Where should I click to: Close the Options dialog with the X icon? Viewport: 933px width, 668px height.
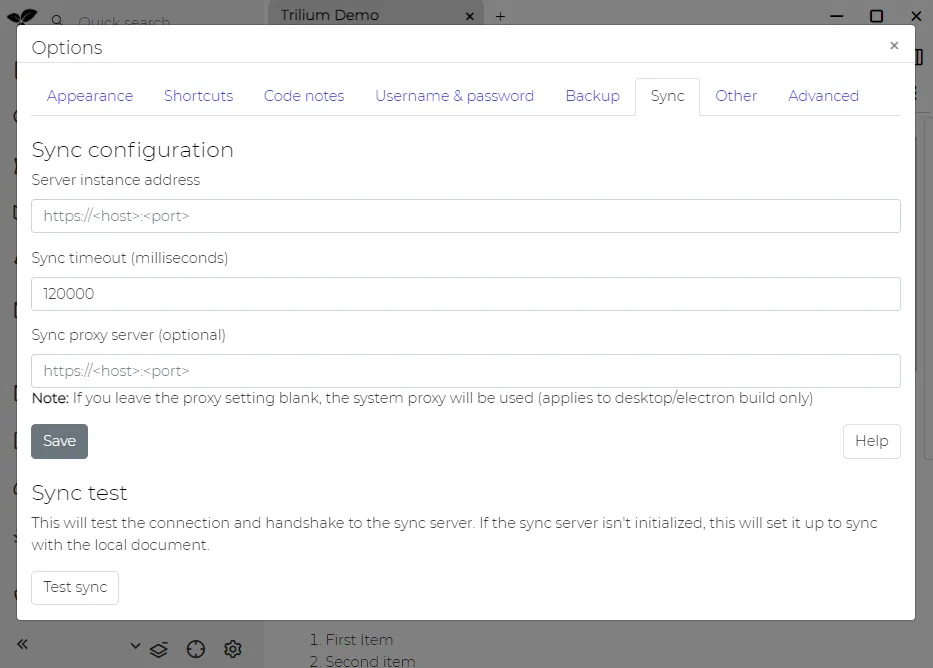894,45
